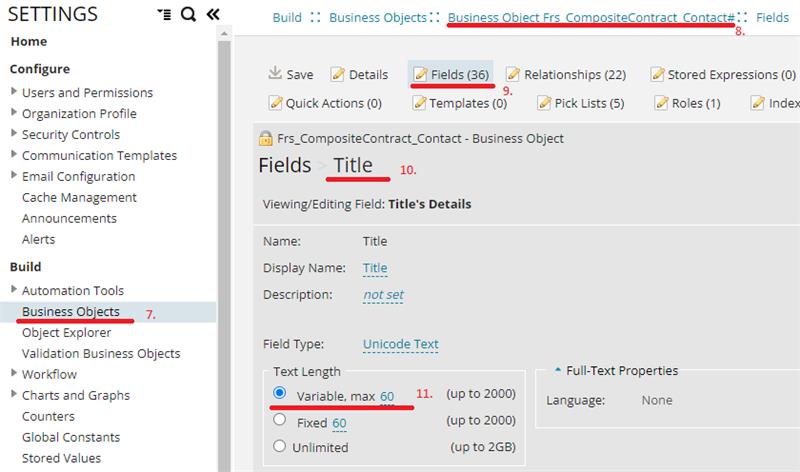Click the Details pencil icon
800x472 pixels.
coord(338,74)
